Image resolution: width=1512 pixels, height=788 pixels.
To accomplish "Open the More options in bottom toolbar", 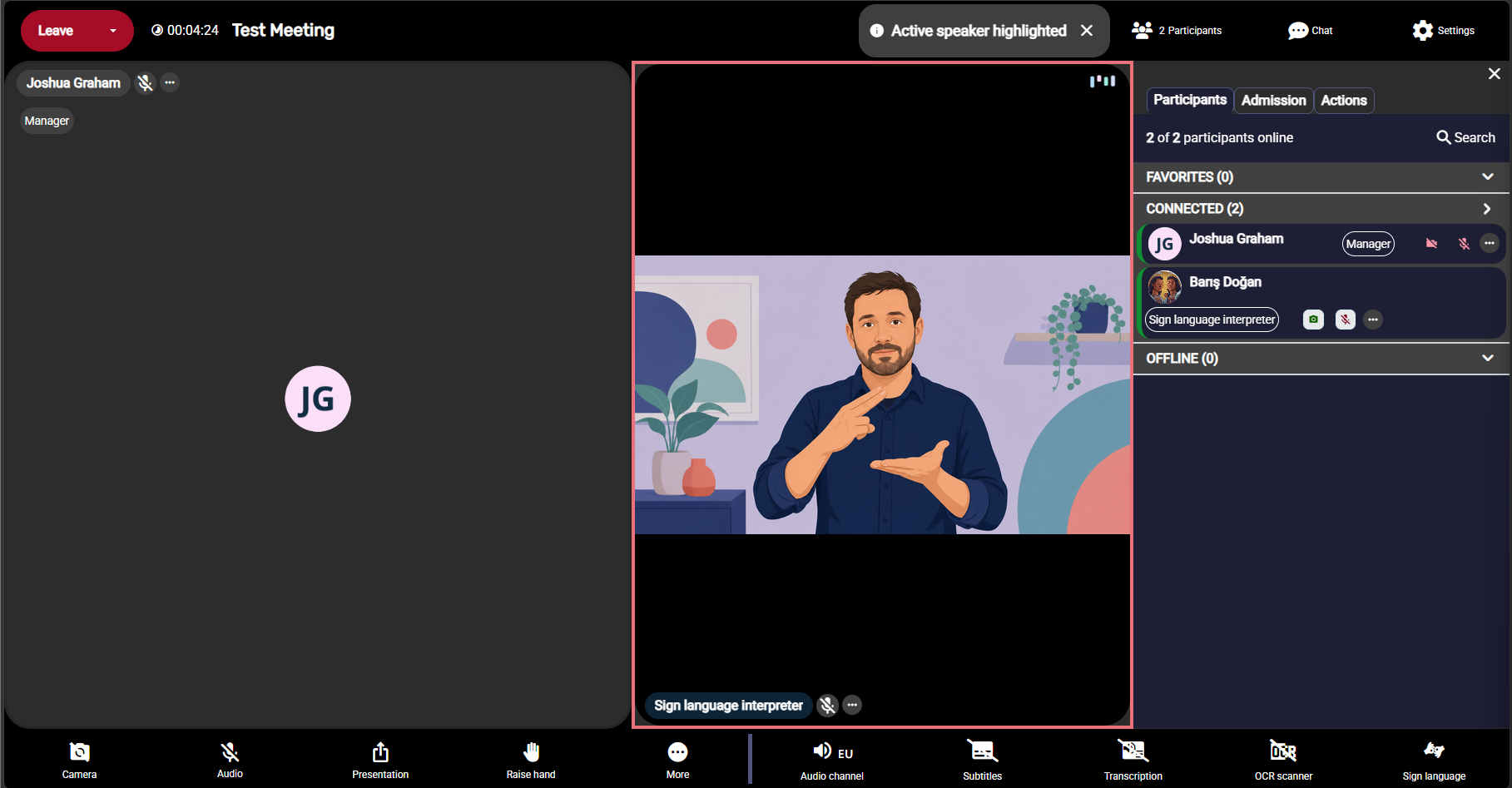I will click(x=678, y=760).
